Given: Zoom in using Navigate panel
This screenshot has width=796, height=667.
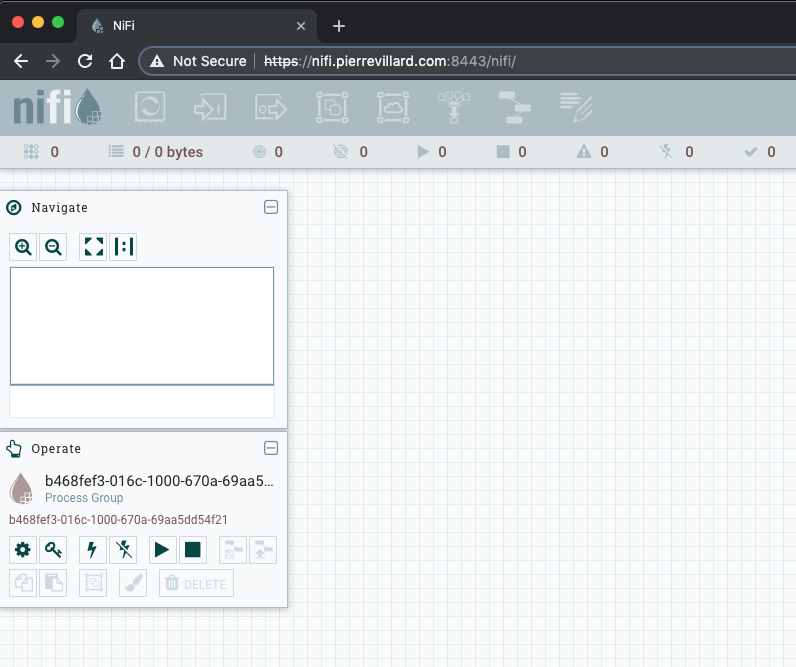Looking at the screenshot, I should pyautogui.click(x=23, y=247).
